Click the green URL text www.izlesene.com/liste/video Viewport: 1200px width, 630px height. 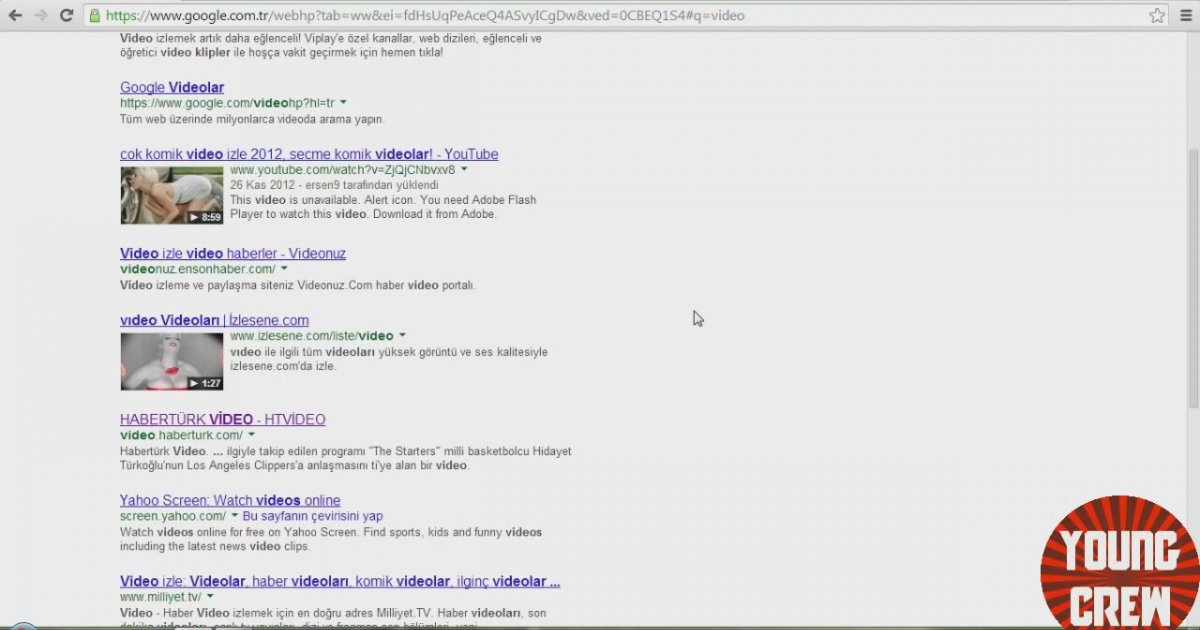[x=312, y=336]
